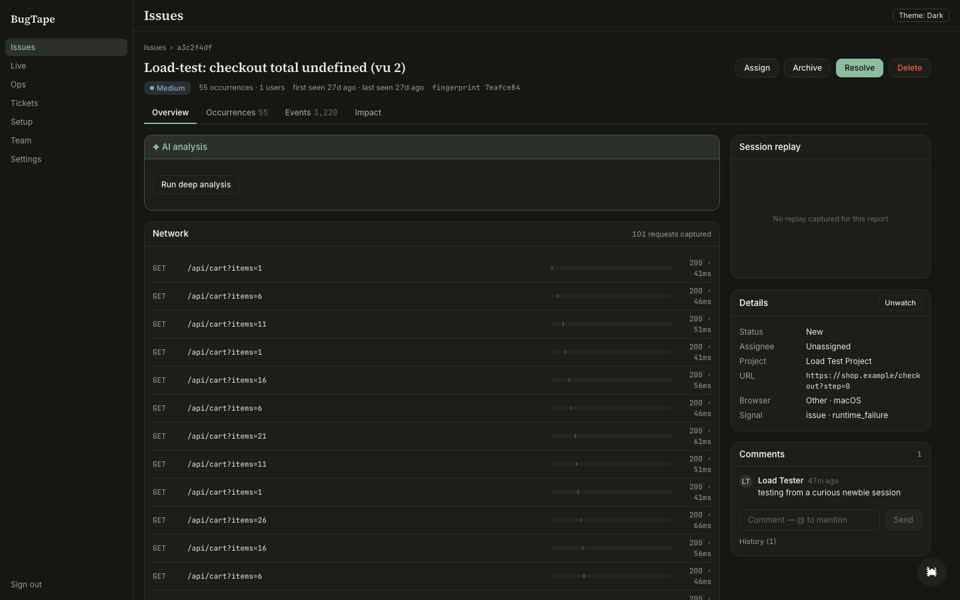Switch to the Occurrences tab
The height and width of the screenshot is (600, 960).
point(236,113)
